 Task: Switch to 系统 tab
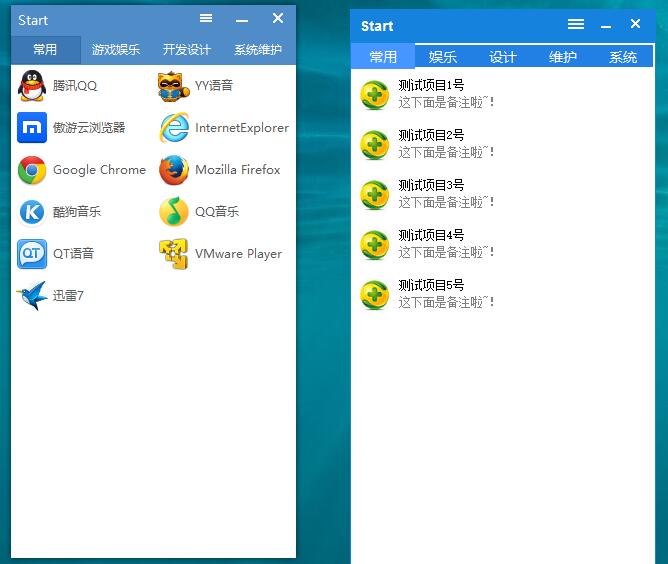tap(622, 57)
